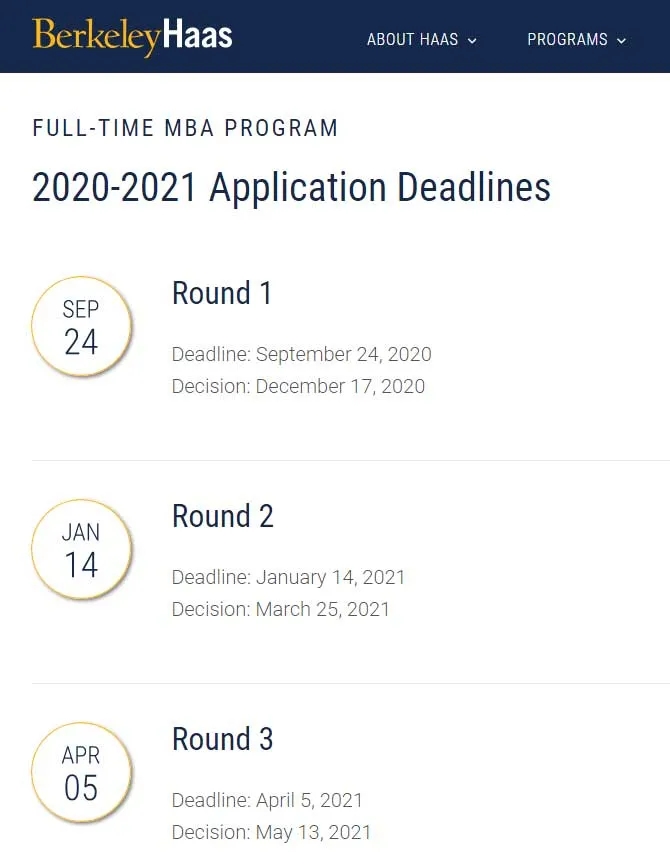The height and width of the screenshot is (866, 670).
Task: Expand the chevron beside Programs
Action: coord(621,41)
